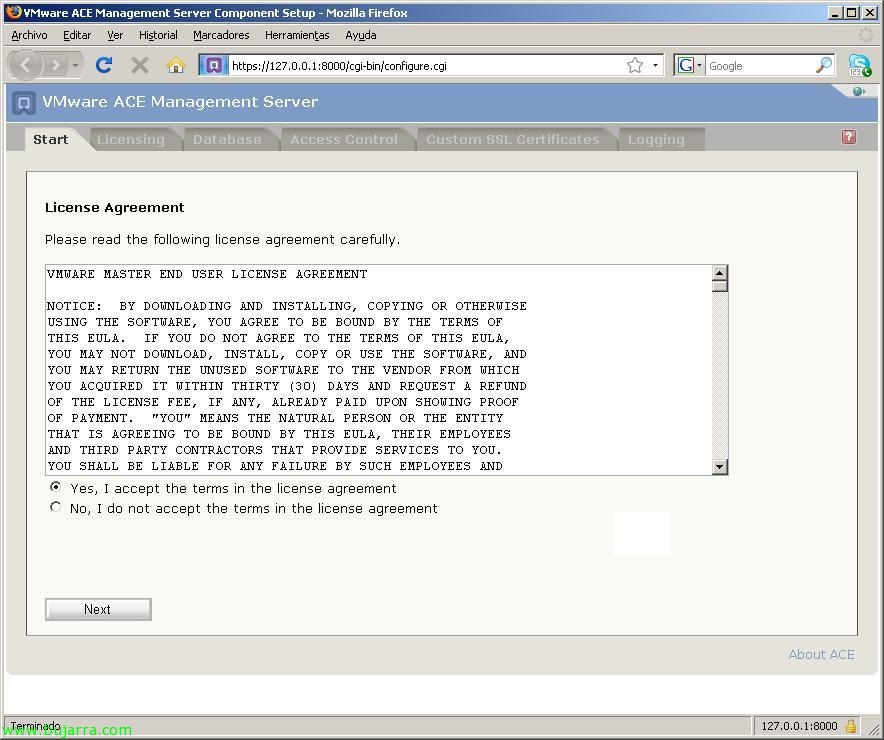Screen dimensions: 884x740
Task: Switch to the Access Control tab
Action: click(344, 139)
